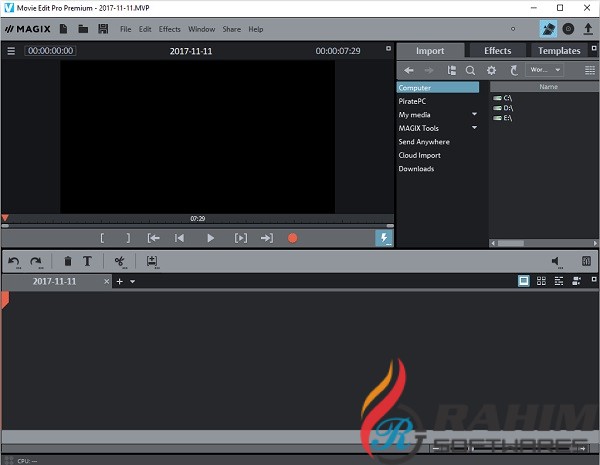Open the Window menu
Viewport: 600px width, 465px height.
click(x=202, y=29)
